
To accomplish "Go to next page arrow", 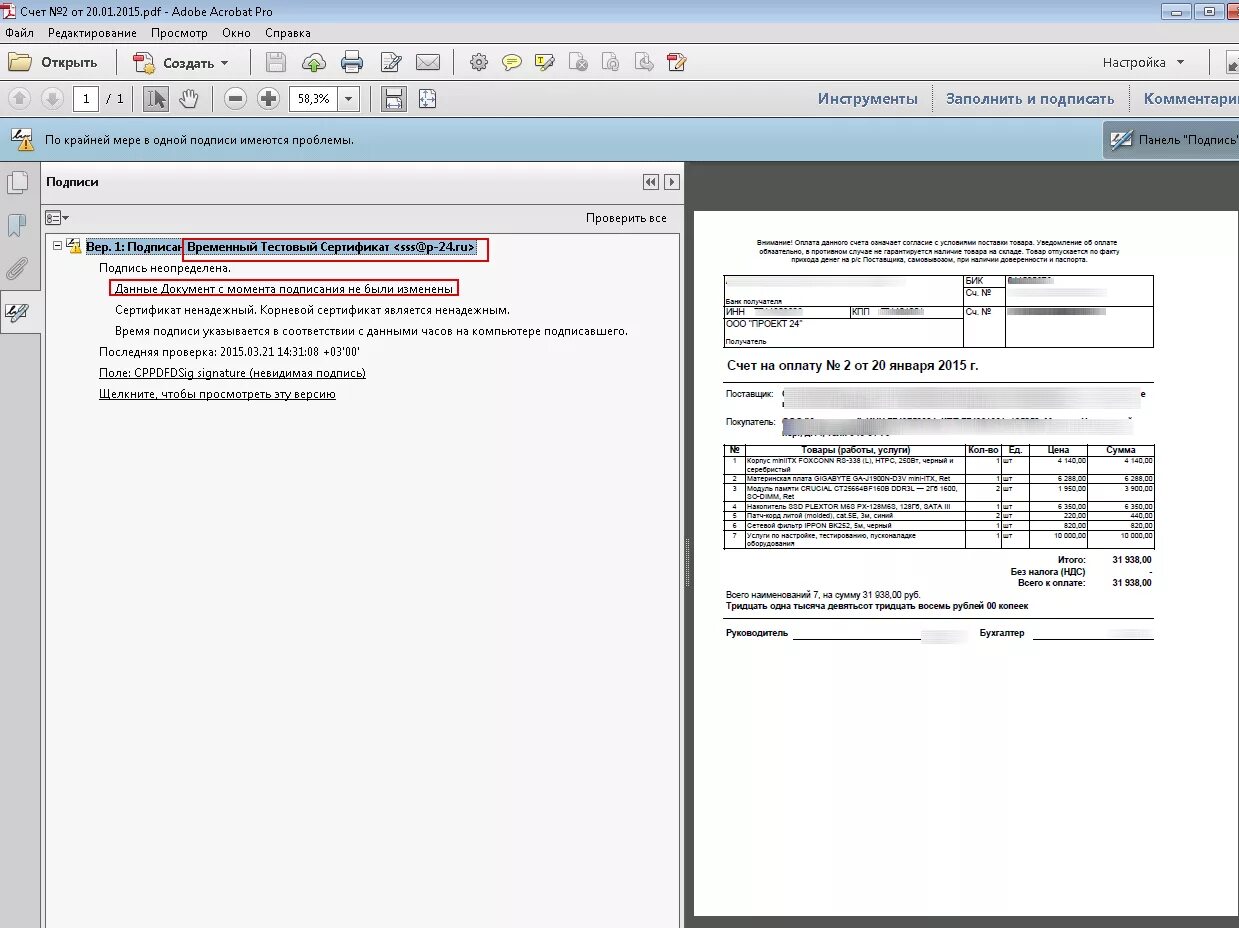I will click(53, 98).
